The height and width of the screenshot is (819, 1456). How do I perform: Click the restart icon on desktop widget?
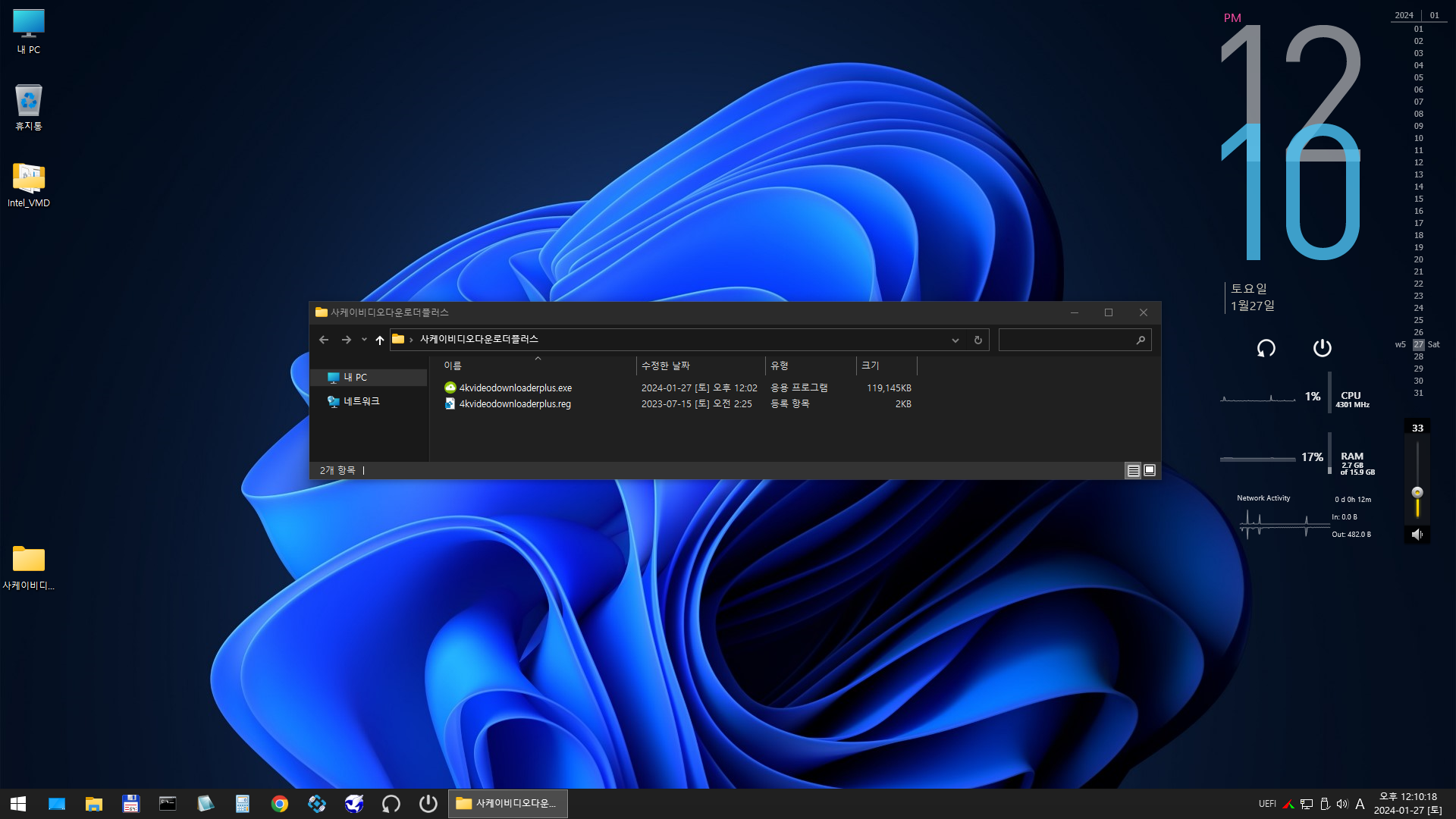click(1266, 348)
